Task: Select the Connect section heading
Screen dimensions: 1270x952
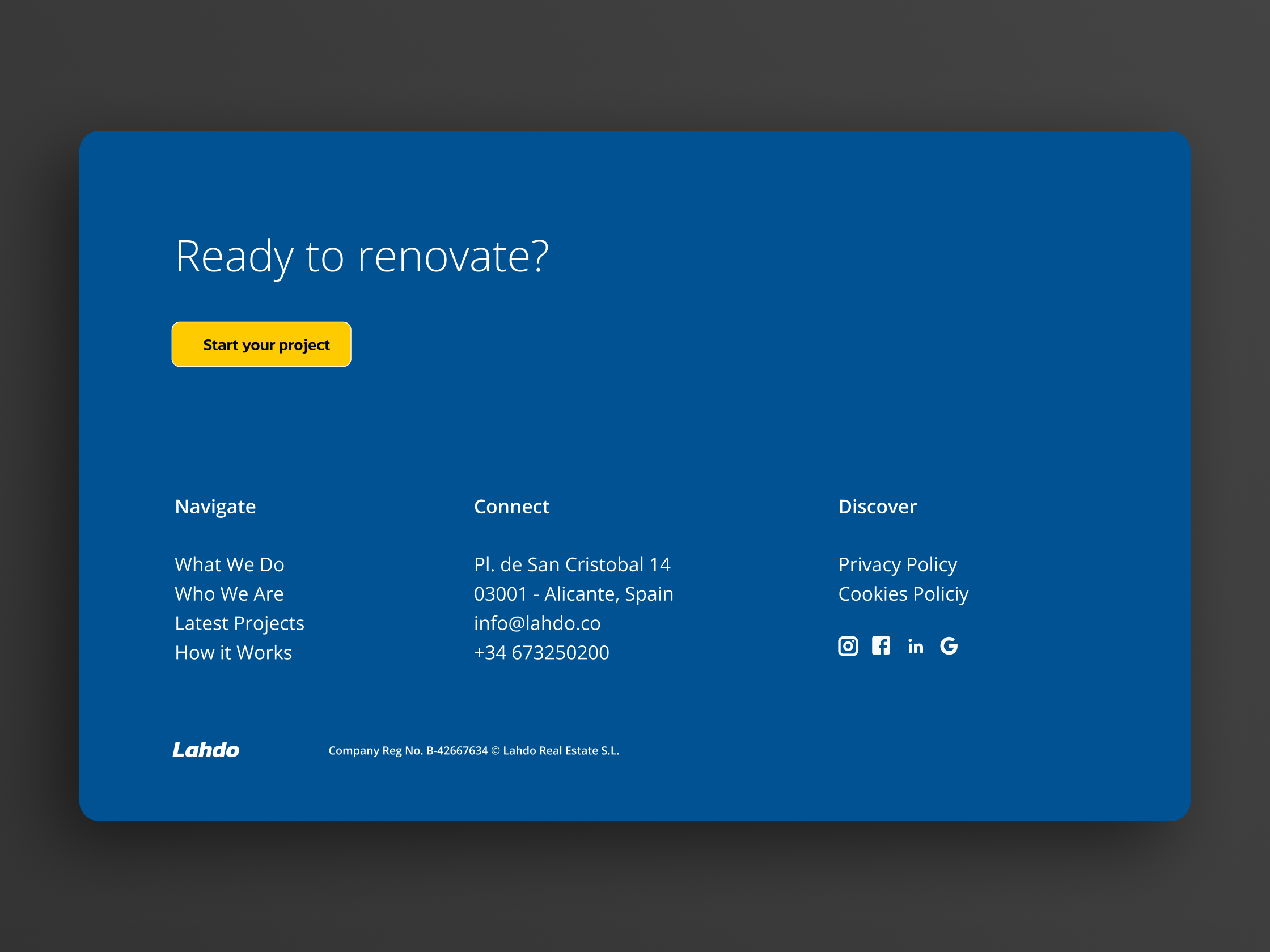Action: tap(511, 506)
